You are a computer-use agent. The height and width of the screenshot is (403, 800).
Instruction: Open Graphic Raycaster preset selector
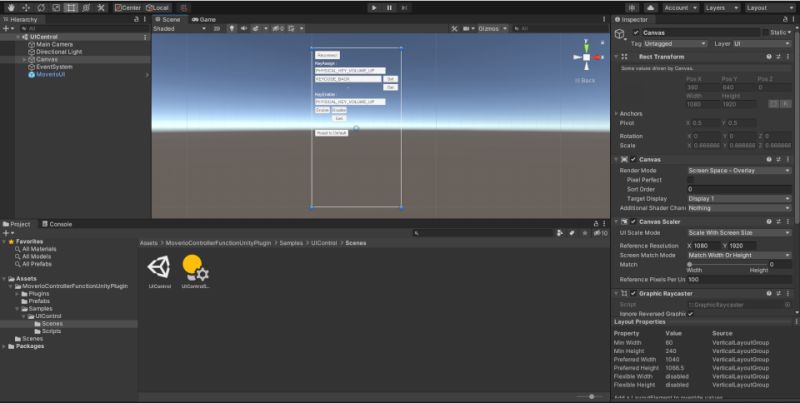click(x=778, y=293)
